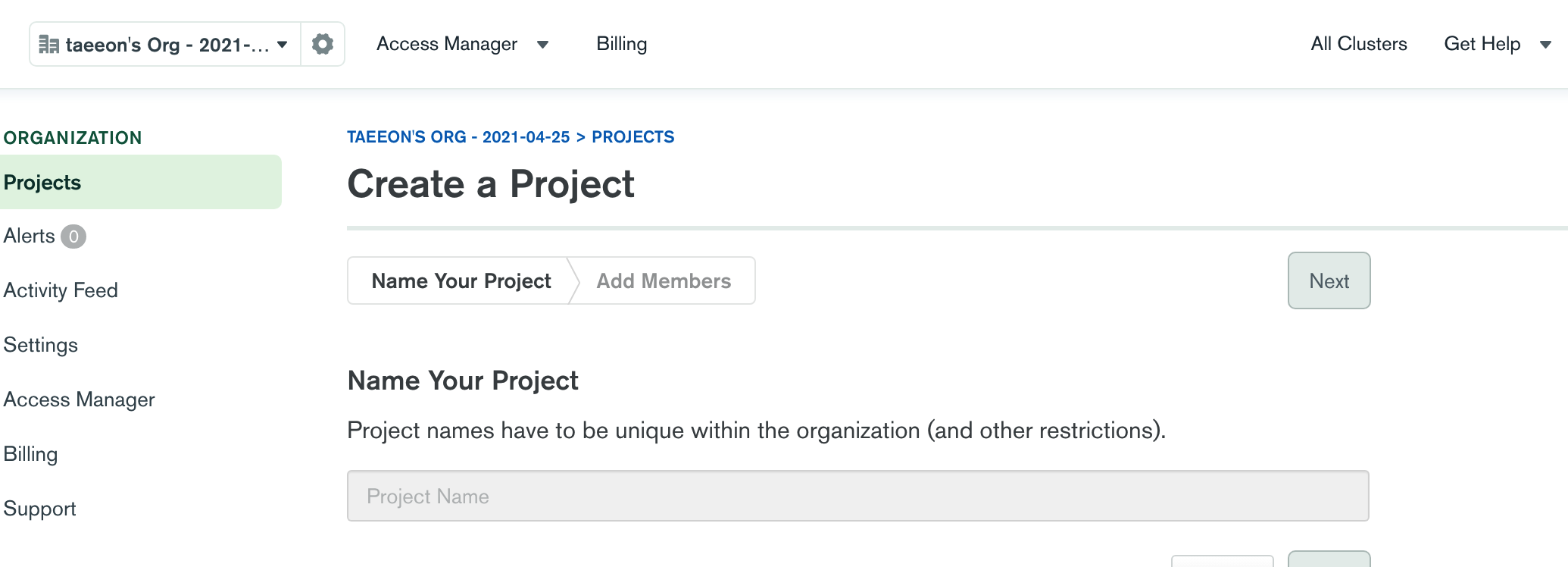Expand the Get Help dropdown
Image resolution: width=1568 pixels, height=567 pixels.
(x=1497, y=44)
